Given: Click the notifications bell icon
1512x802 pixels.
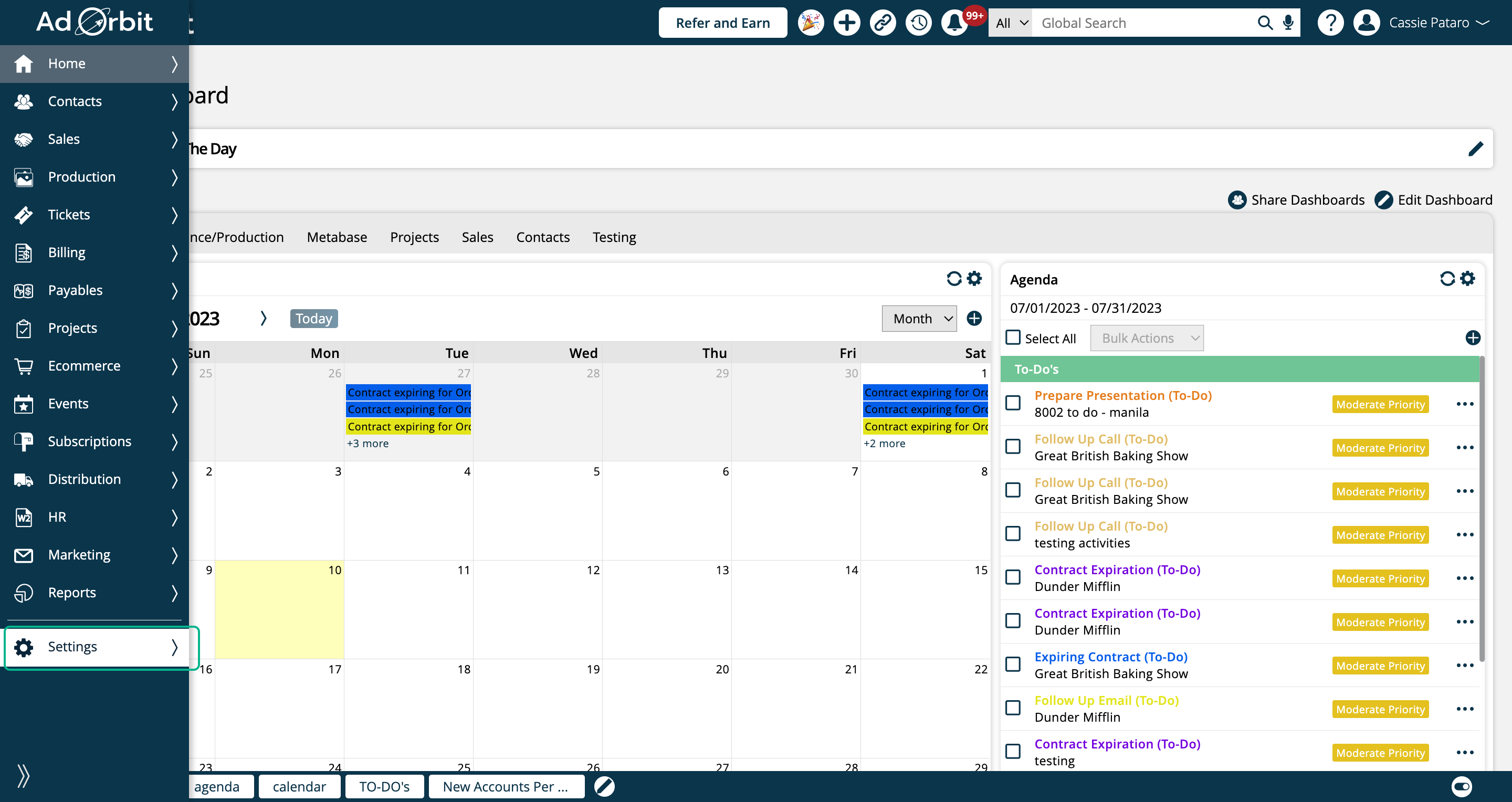Looking at the screenshot, I should click(954, 23).
